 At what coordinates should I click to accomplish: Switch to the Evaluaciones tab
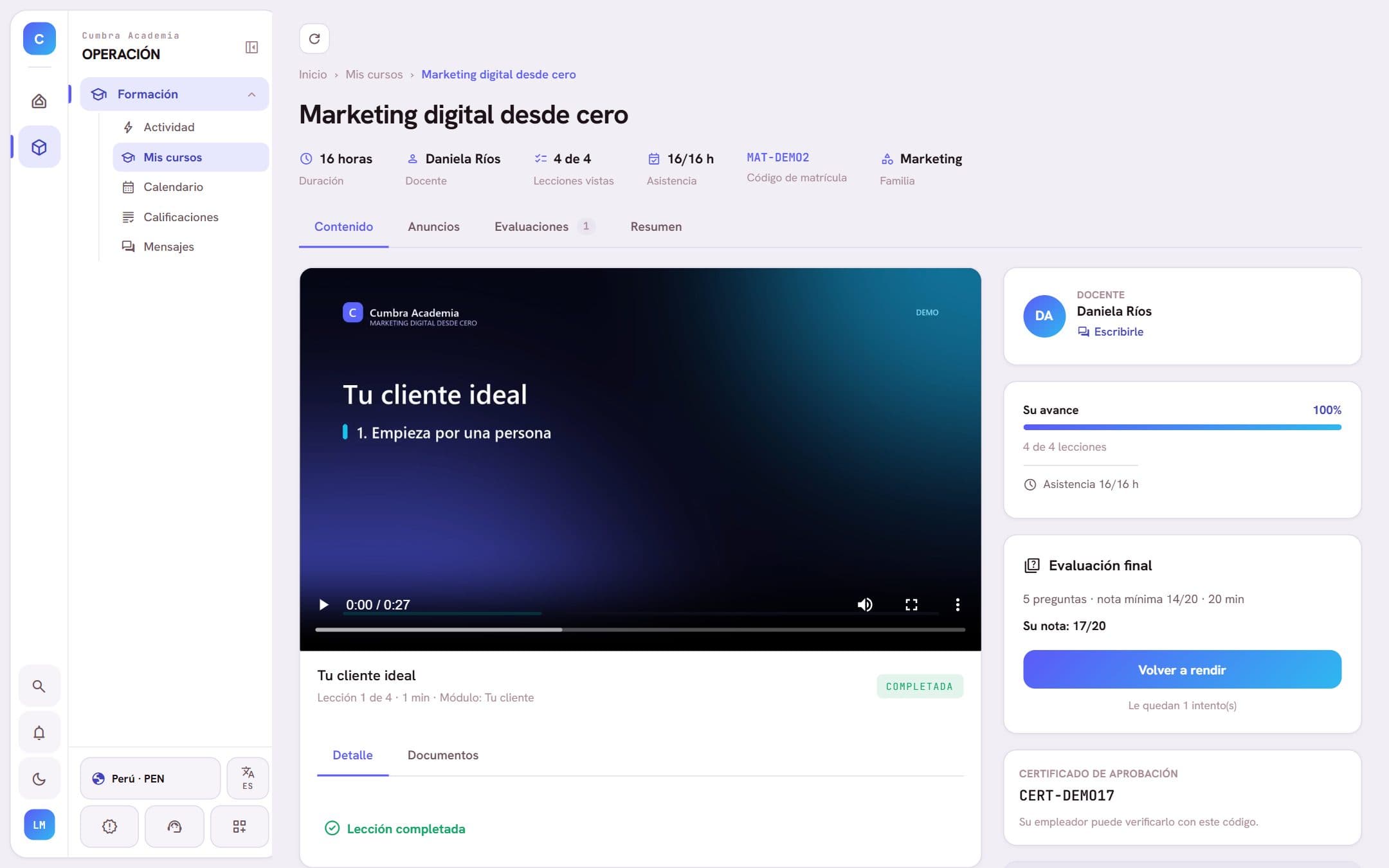click(544, 226)
